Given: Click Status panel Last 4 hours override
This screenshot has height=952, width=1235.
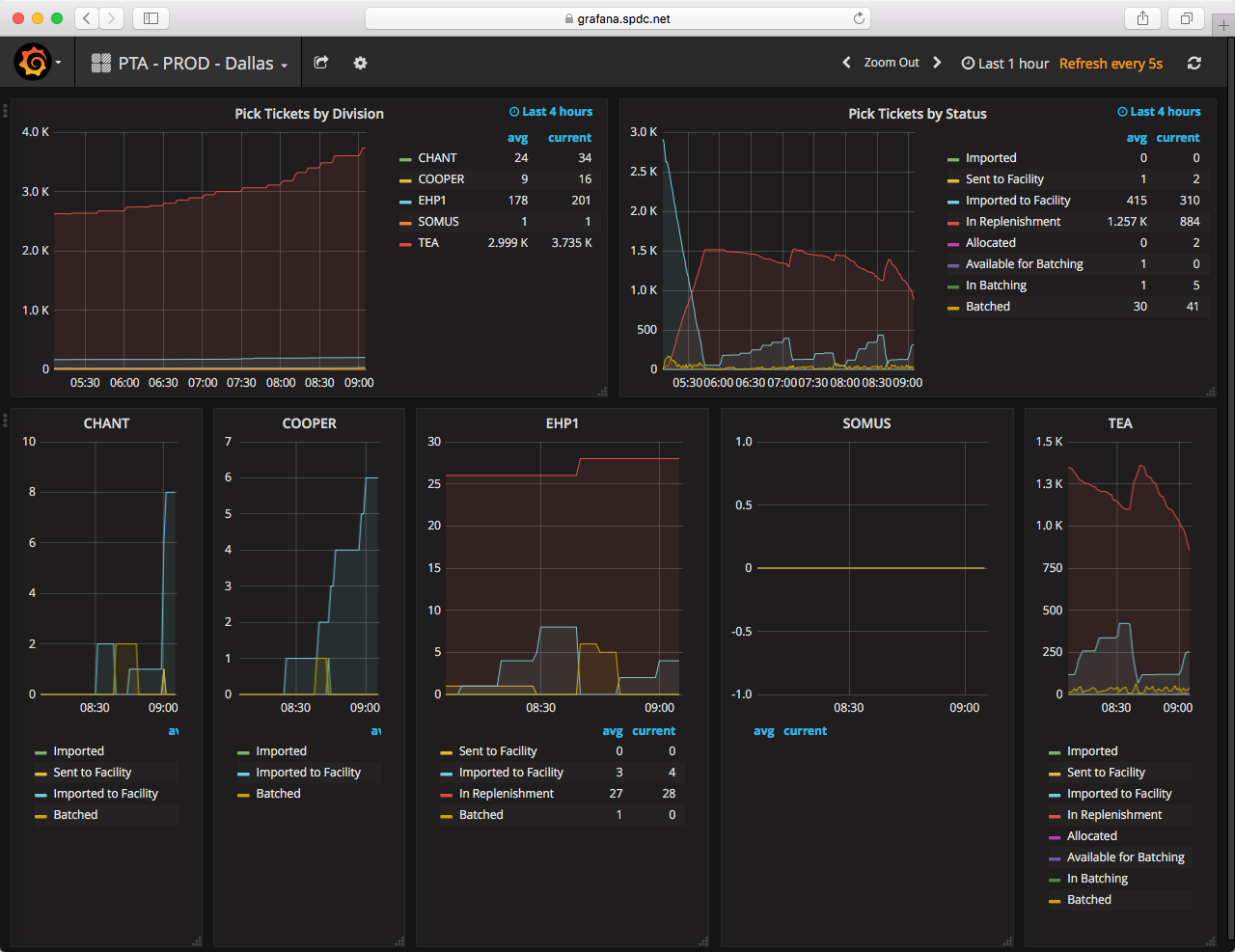Looking at the screenshot, I should tap(1159, 112).
